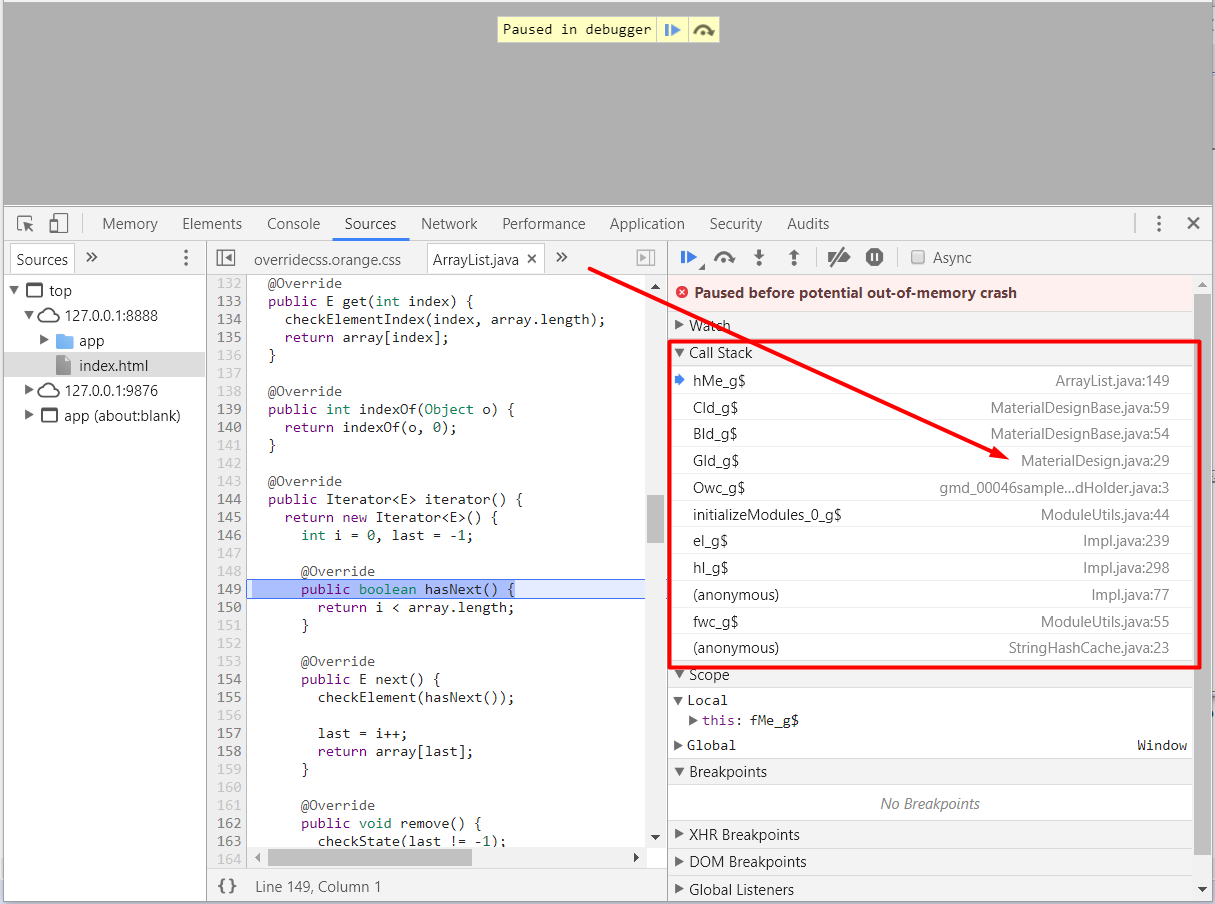Click the code editor vertical scrollbar thumb
This screenshot has width=1215, height=904.
click(656, 519)
